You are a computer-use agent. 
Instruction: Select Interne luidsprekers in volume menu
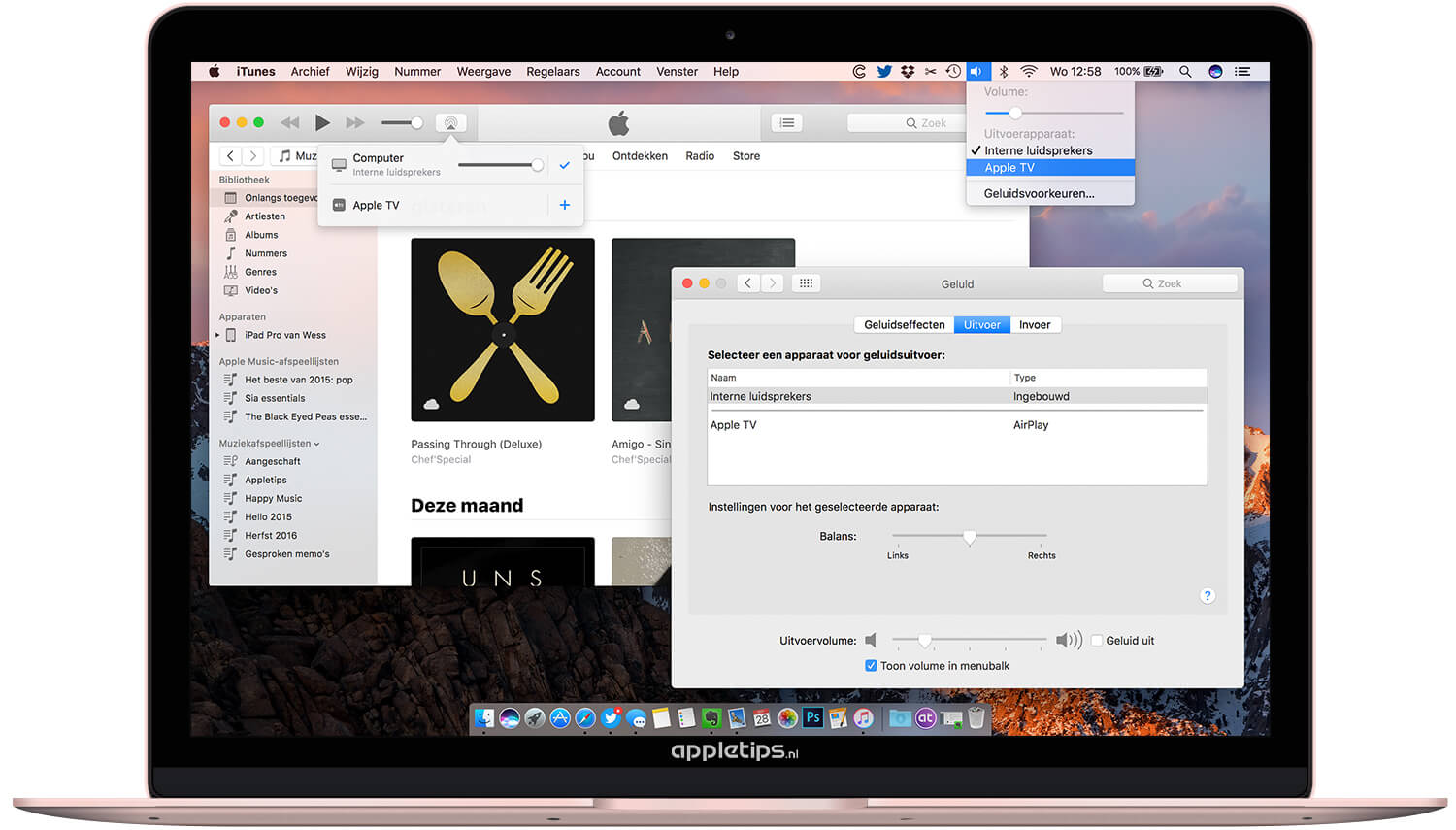1050,150
